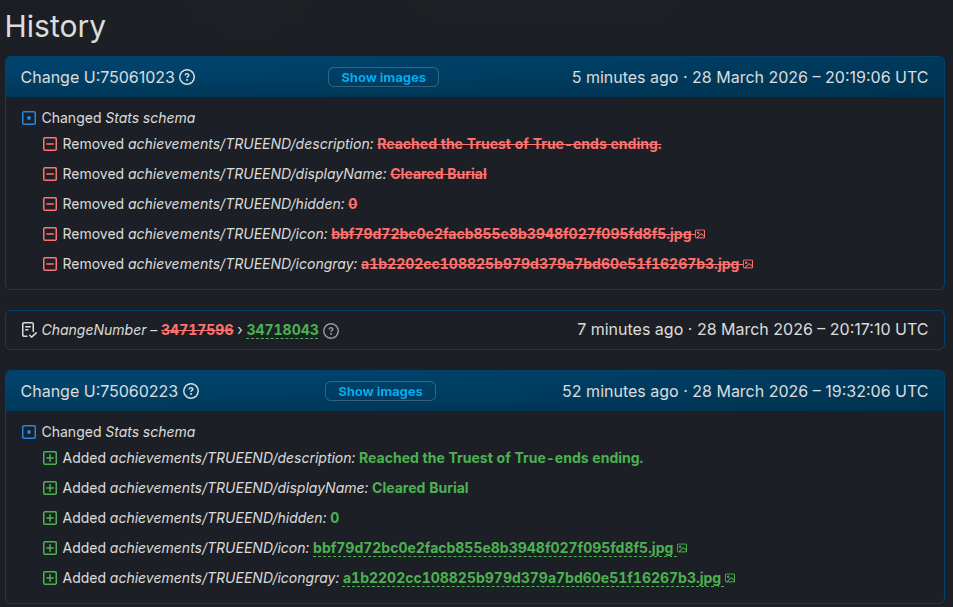The image size is (953, 607).
Task: Click old changenumber 34717596
Action: [197, 330]
